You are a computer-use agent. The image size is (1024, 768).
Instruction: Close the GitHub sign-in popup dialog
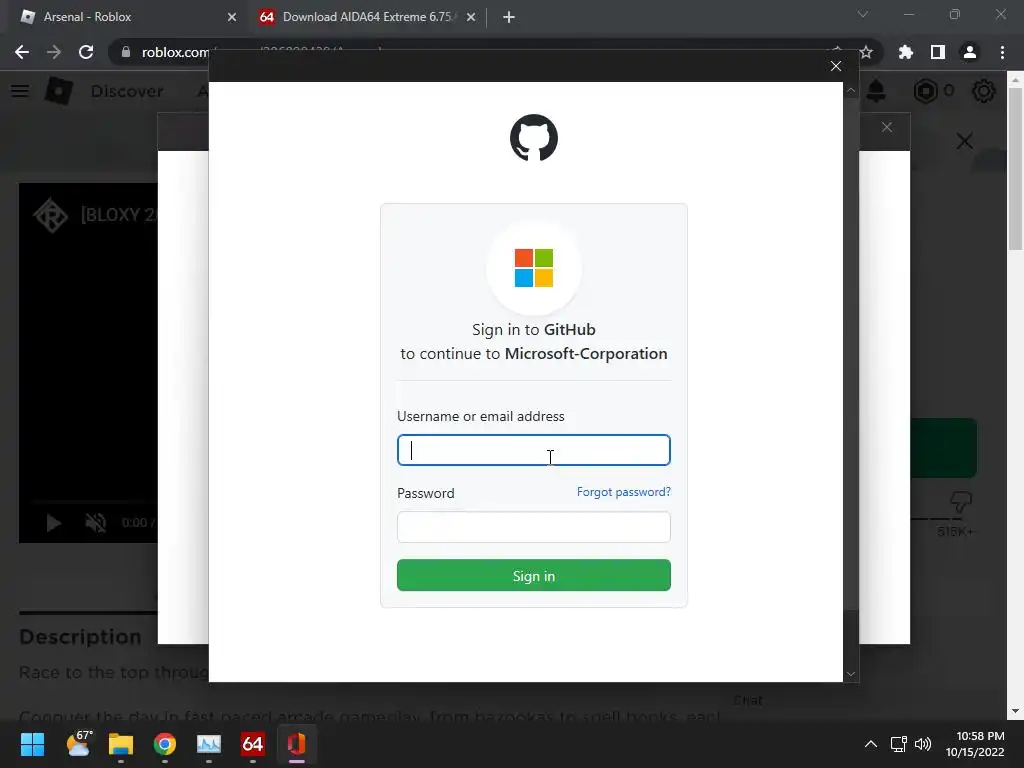[836, 66]
